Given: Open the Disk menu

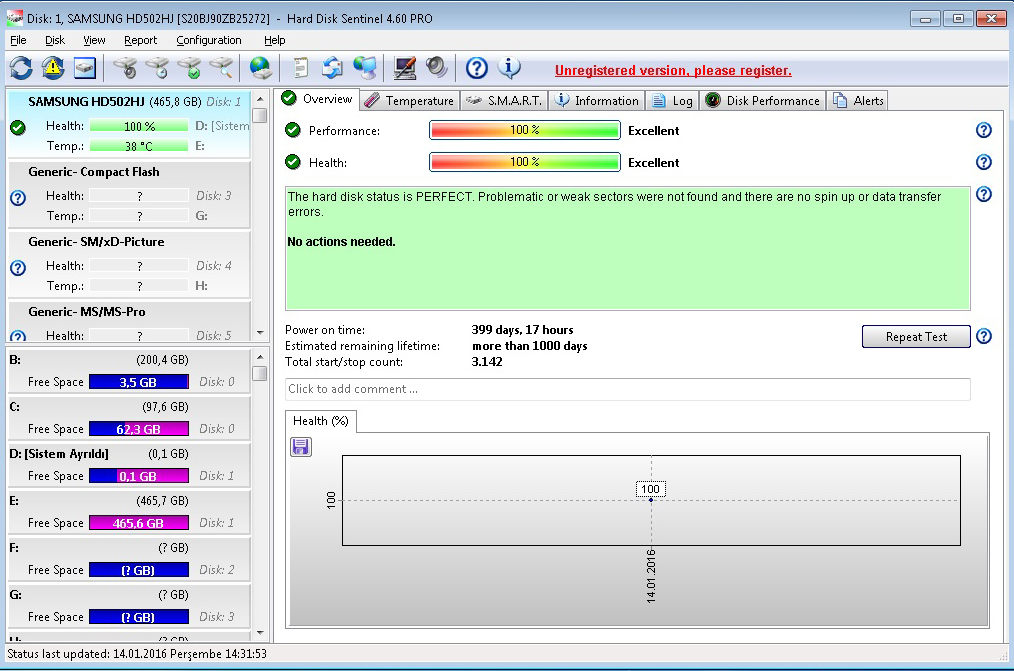Looking at the screenshot, I should (55, 40).
